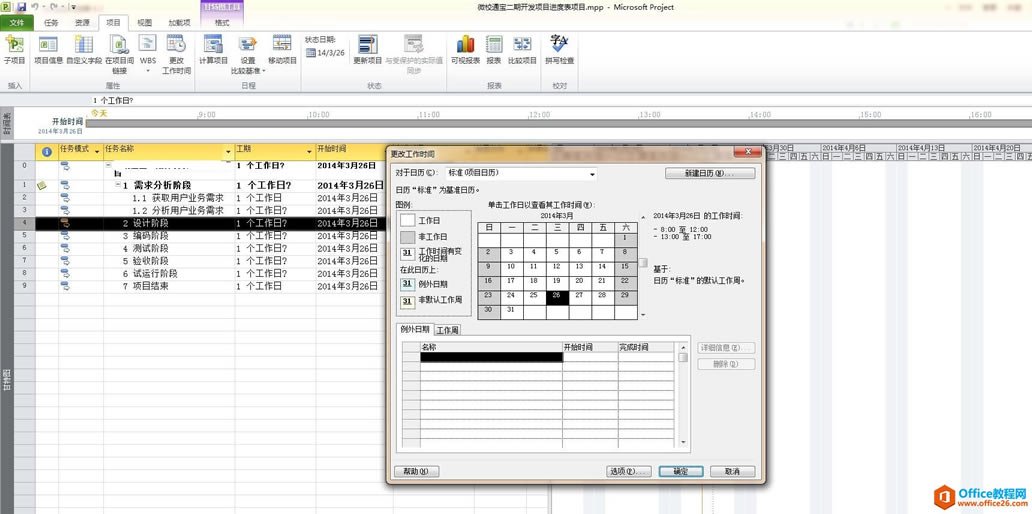Click the 更新项目 (Update Project) icon
This screenshot has height=514, width=1032.
point(367,49)
